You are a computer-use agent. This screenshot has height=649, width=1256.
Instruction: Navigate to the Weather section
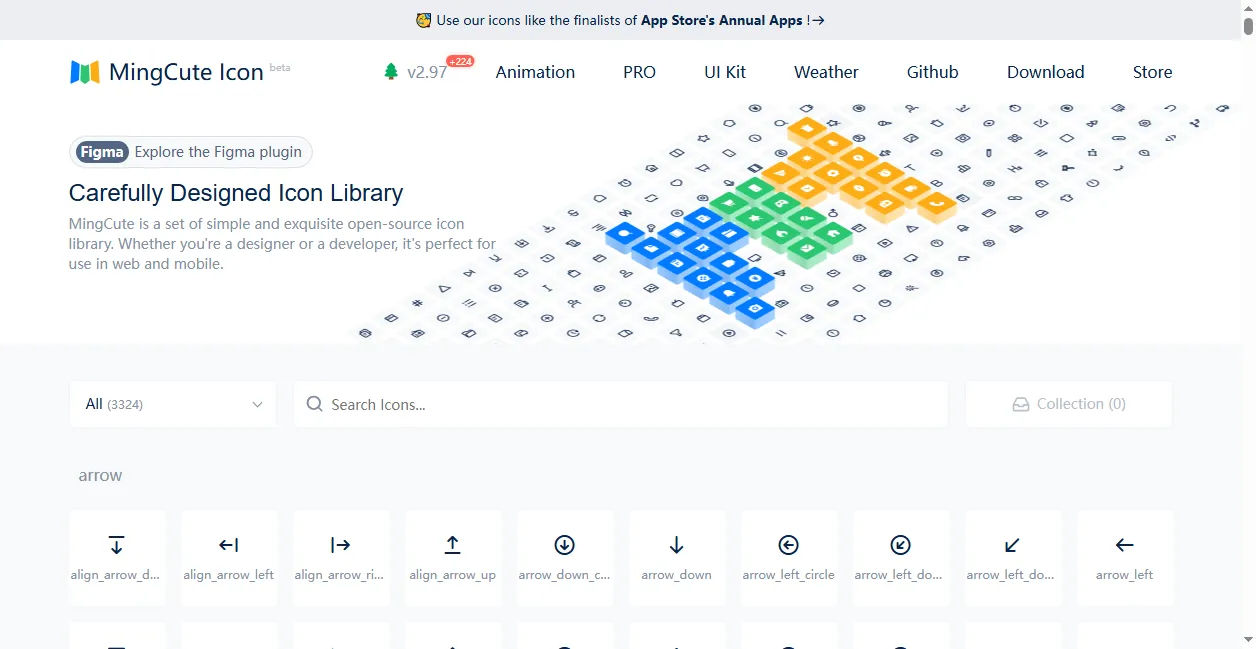coord(826,72)
